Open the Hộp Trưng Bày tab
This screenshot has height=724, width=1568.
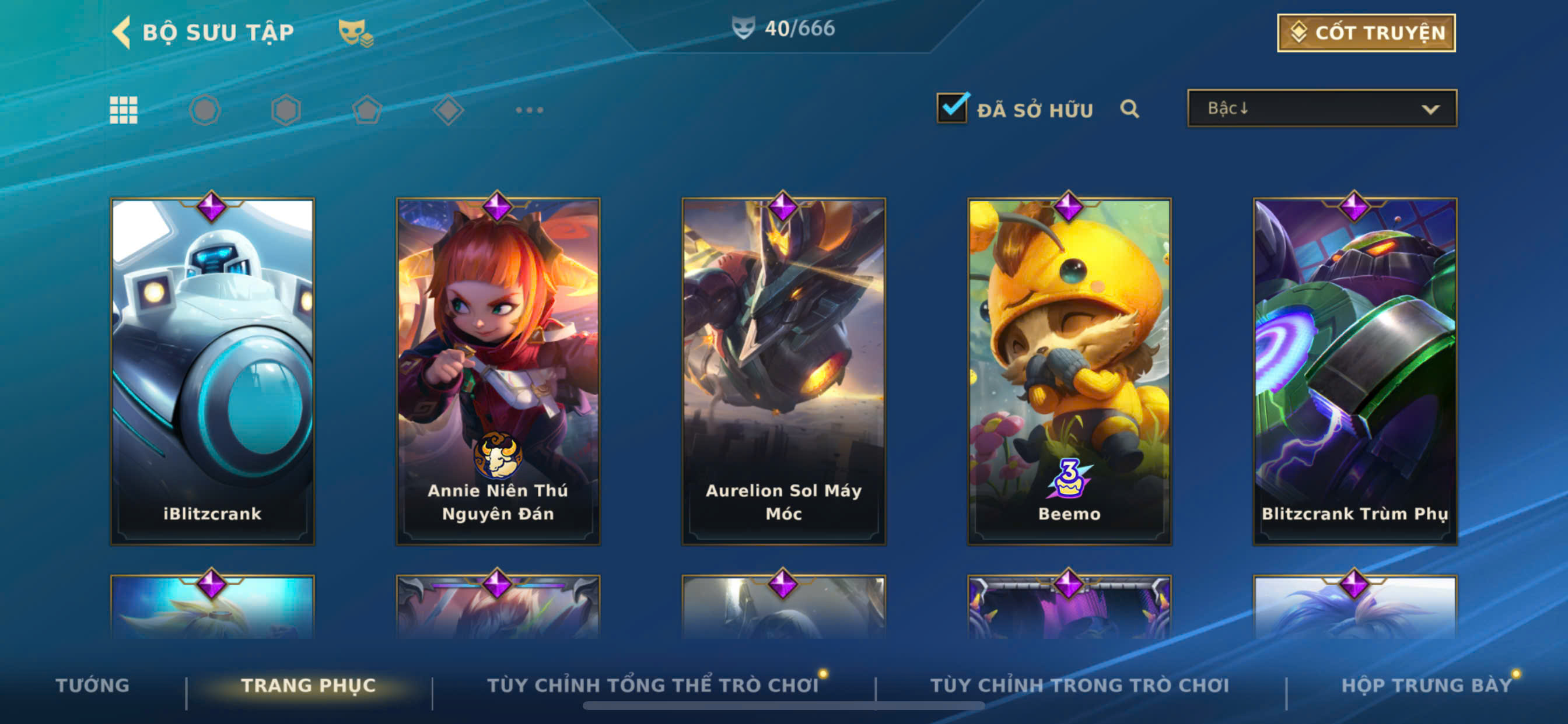[1426, 685]
